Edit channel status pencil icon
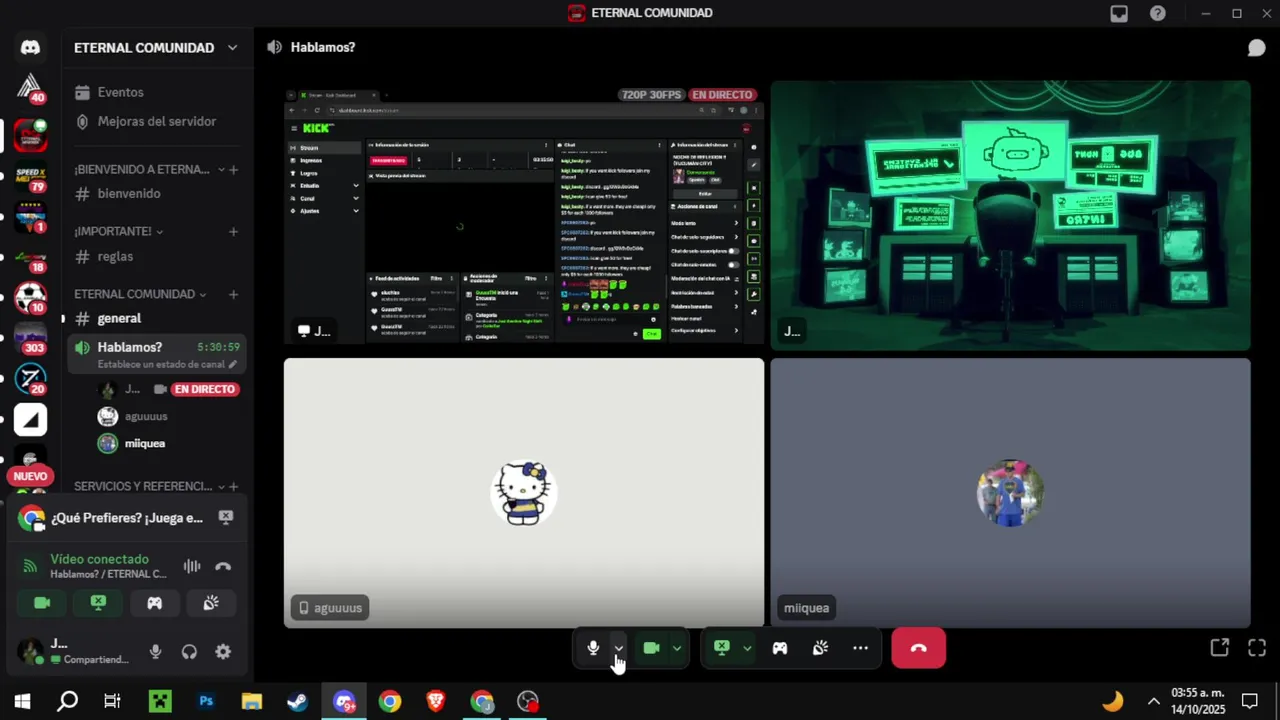 point(233,365)
